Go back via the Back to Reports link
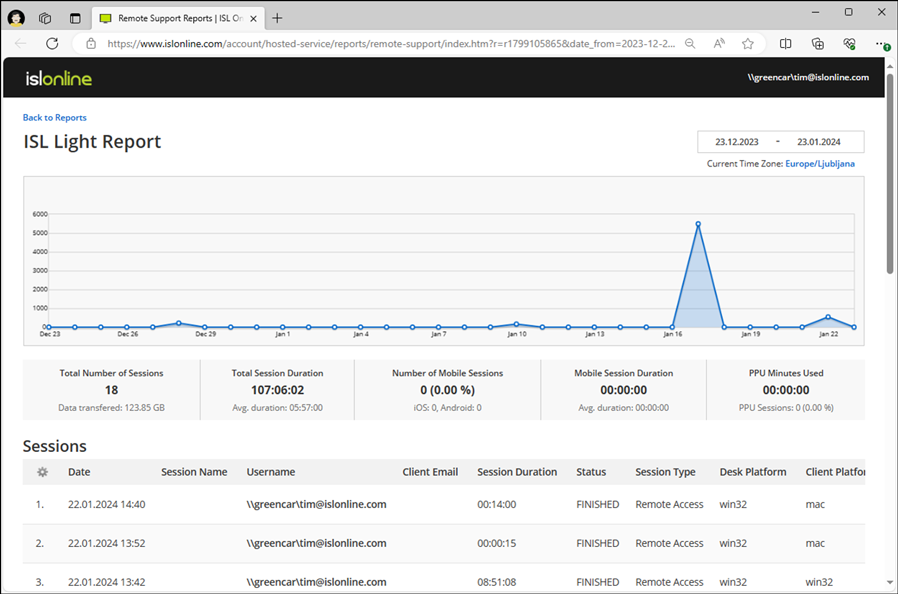This screenshot has height=594, width=898. point(55,117)
